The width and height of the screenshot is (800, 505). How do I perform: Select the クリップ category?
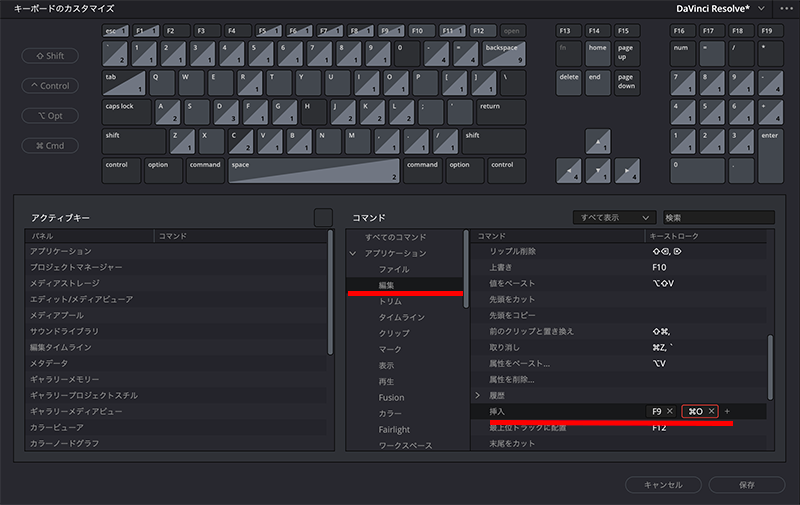click(394, 333)
